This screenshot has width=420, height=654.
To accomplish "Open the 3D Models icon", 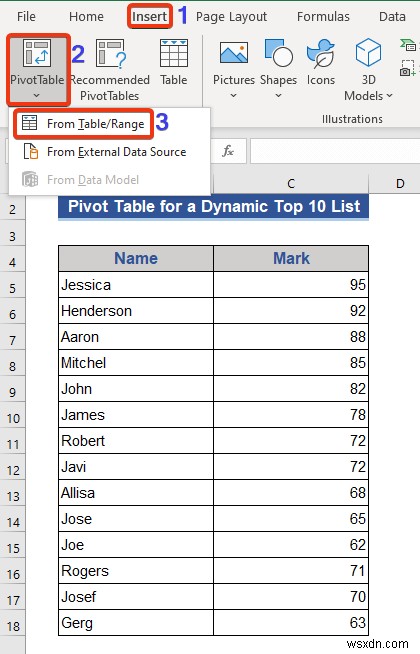I will coord(368,53).
